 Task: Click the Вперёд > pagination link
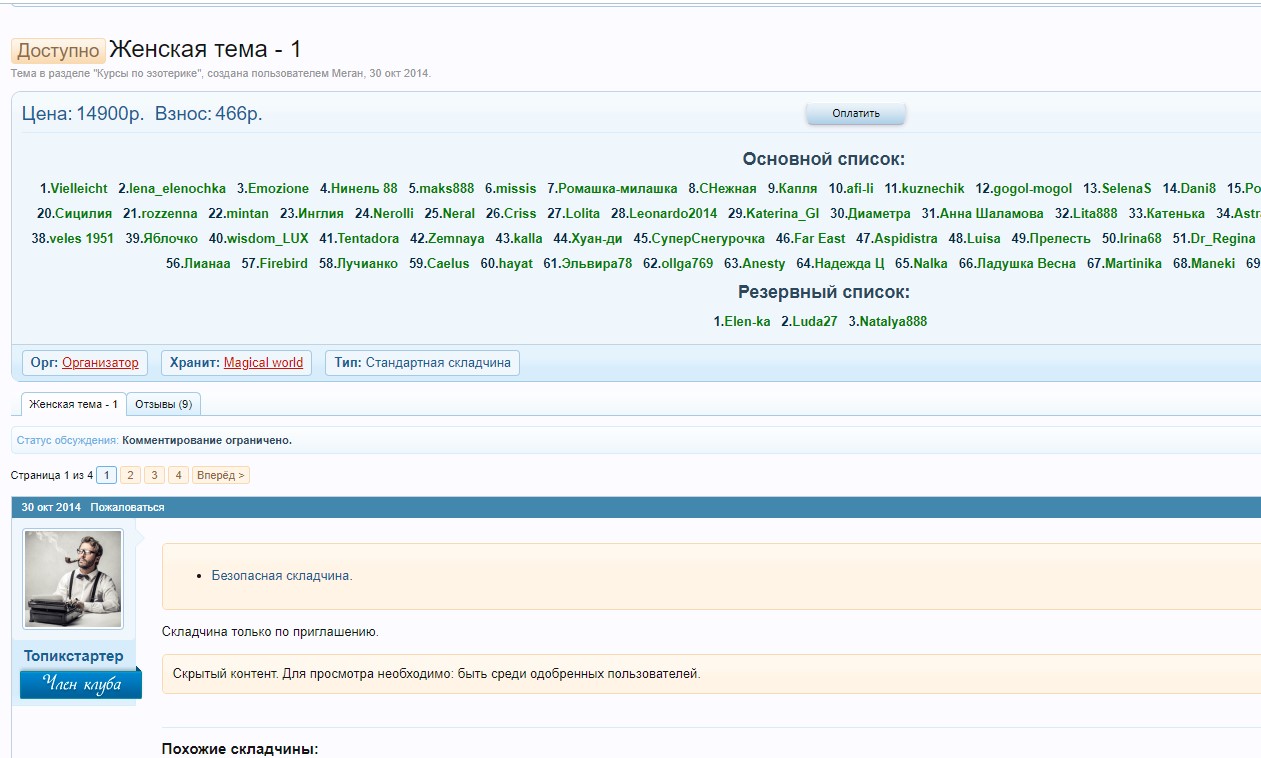[221, 475]
